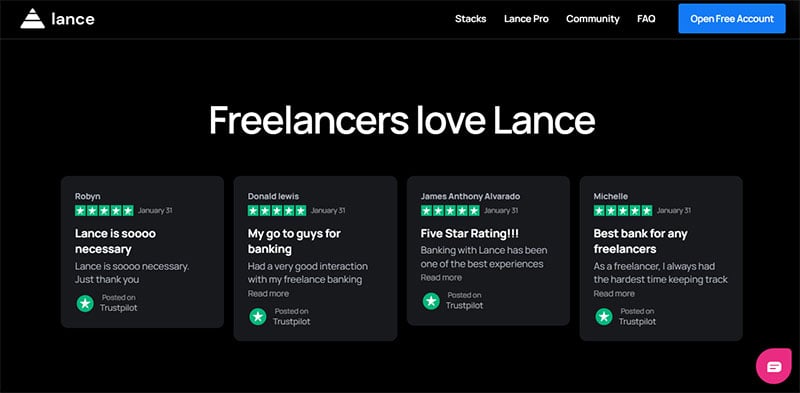Click review text "As a freelancer, I always had"
800x393 pixels.
[654, 266]
